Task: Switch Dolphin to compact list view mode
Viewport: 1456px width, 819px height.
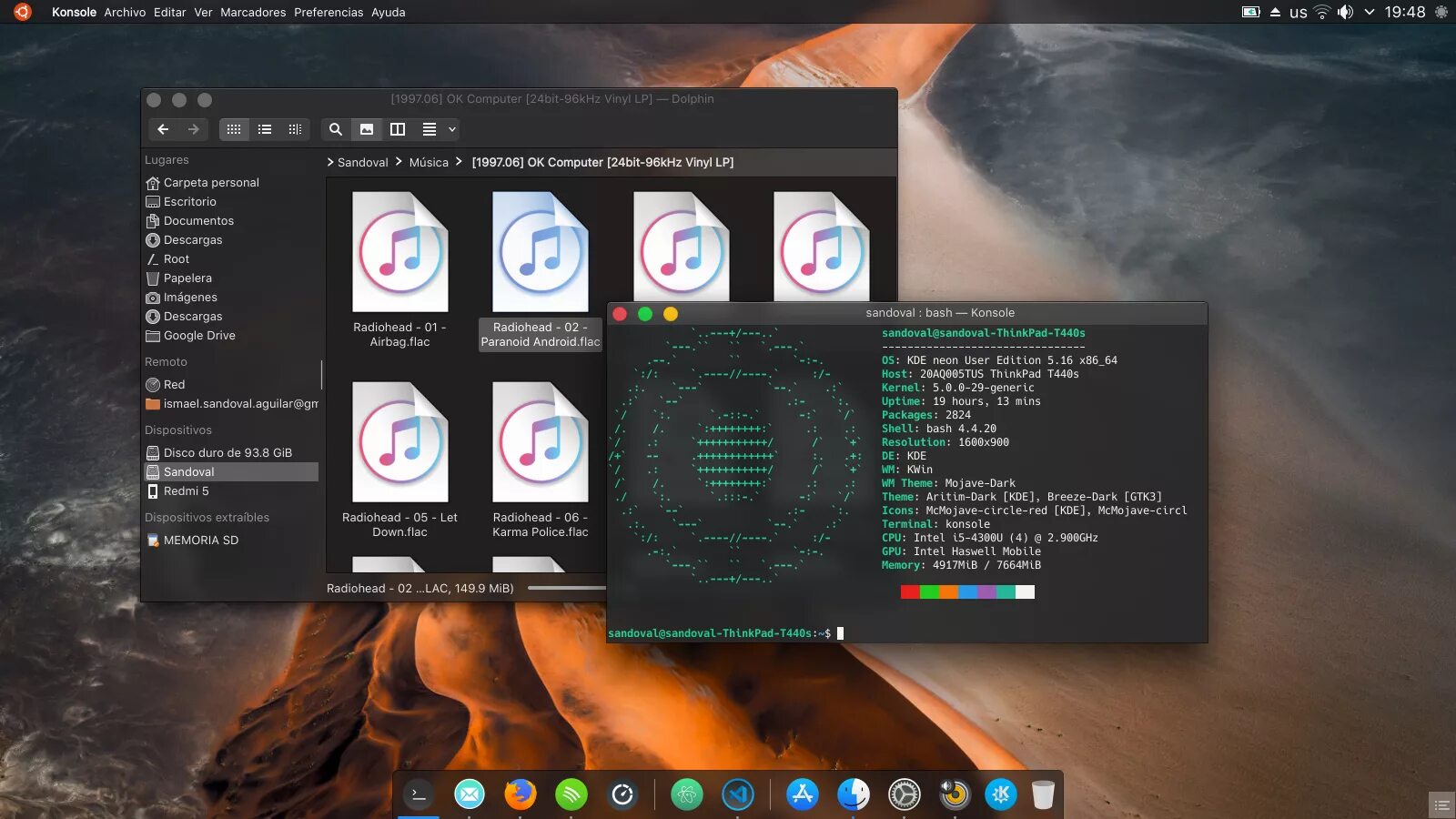Action: 265,129
